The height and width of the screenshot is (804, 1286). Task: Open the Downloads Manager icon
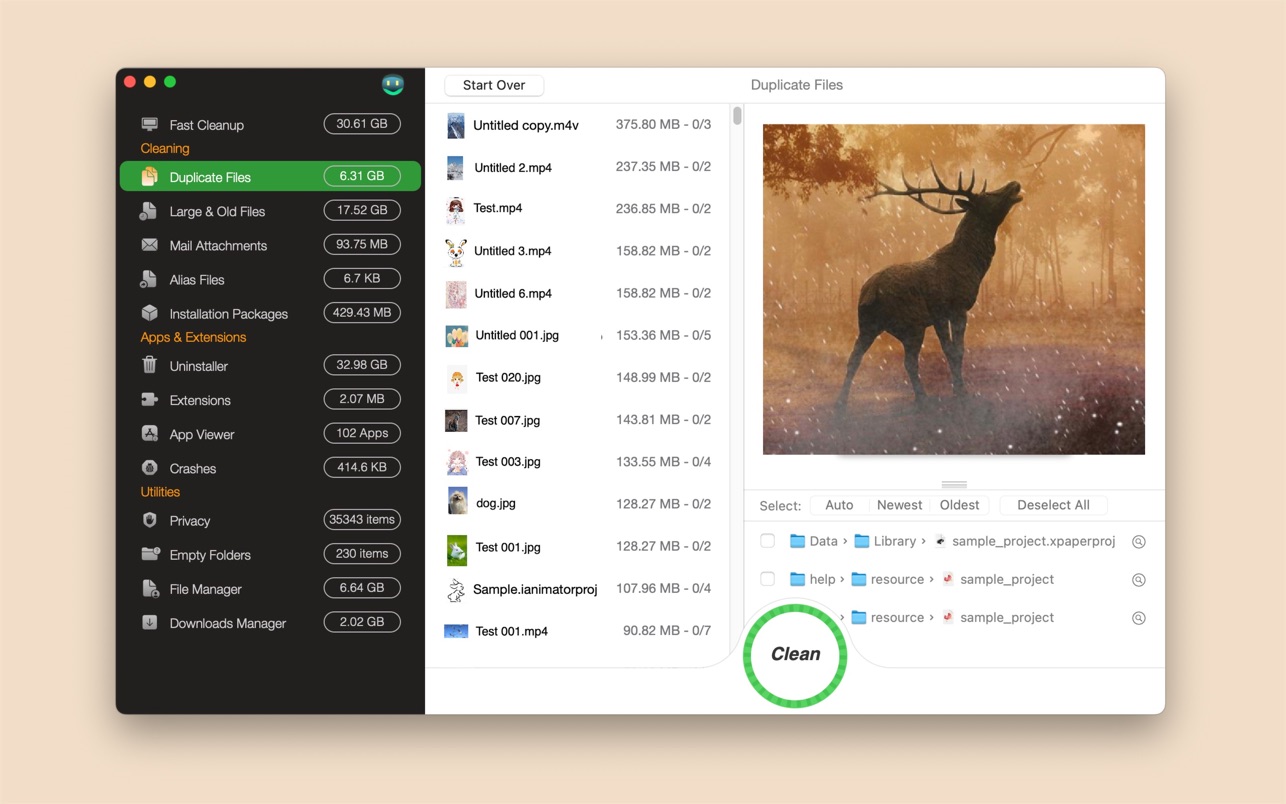click(149, 623)
